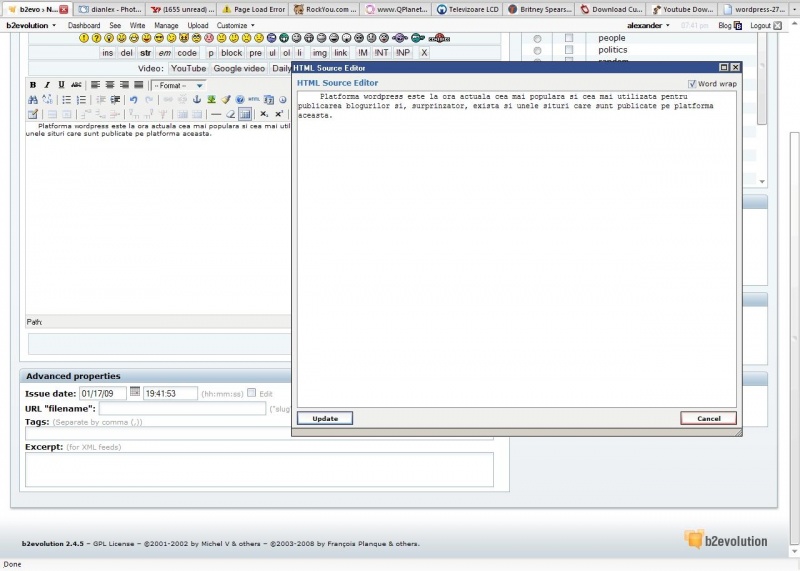Image resolution: width=800 pixels, height=571 pixels.
Task: Check the people category checkbox
Action: point(569,38)
